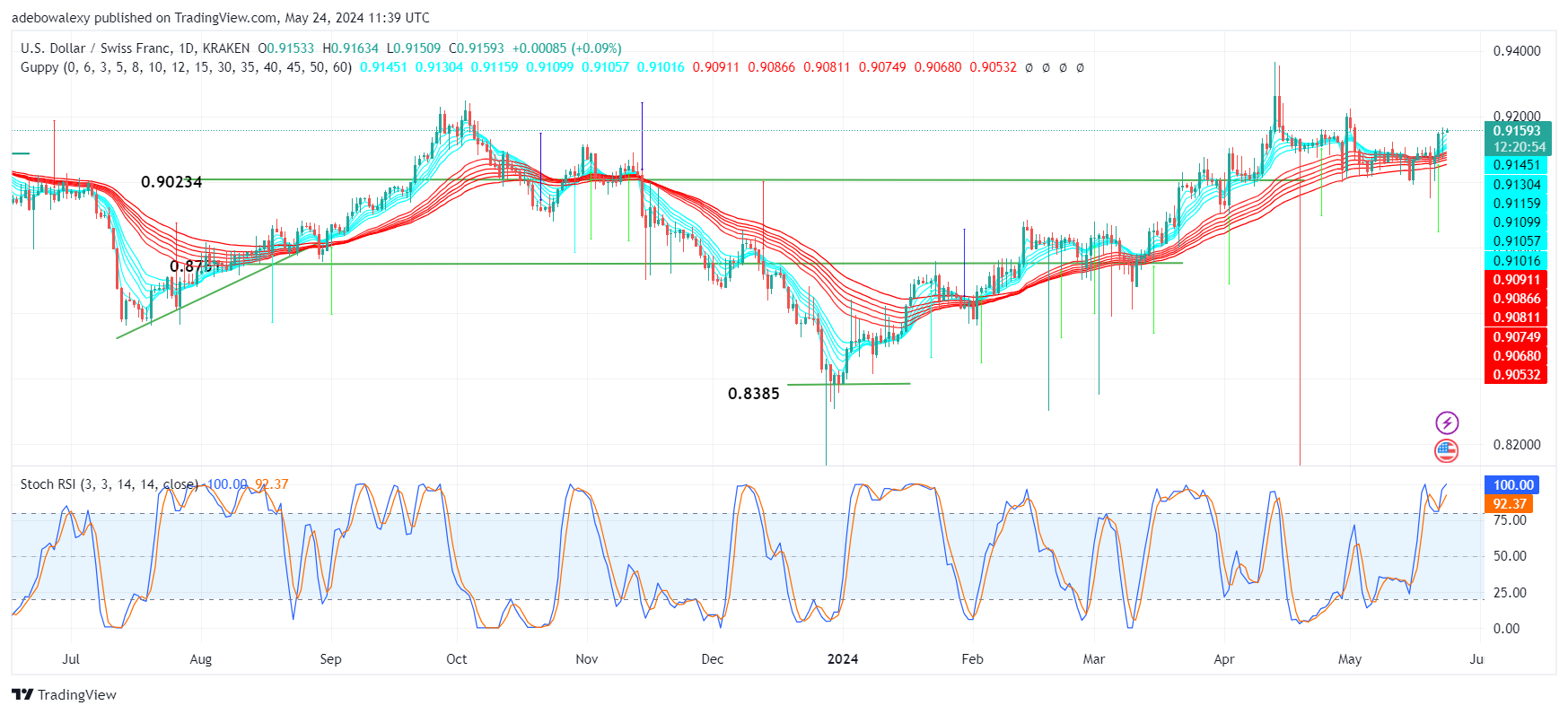Click the red 0.90911 price axis label
The height and width of the screenshot is (714, 1568).
(1517, 280)
